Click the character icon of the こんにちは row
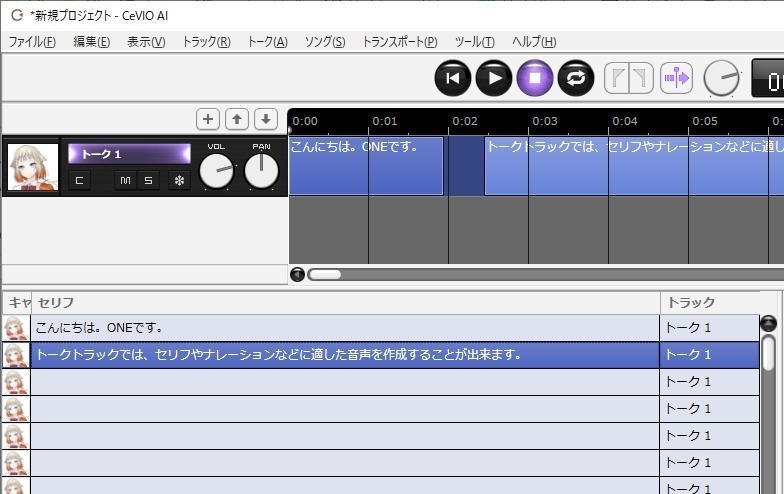Screen dimensions: 784x494 [16, 328]
